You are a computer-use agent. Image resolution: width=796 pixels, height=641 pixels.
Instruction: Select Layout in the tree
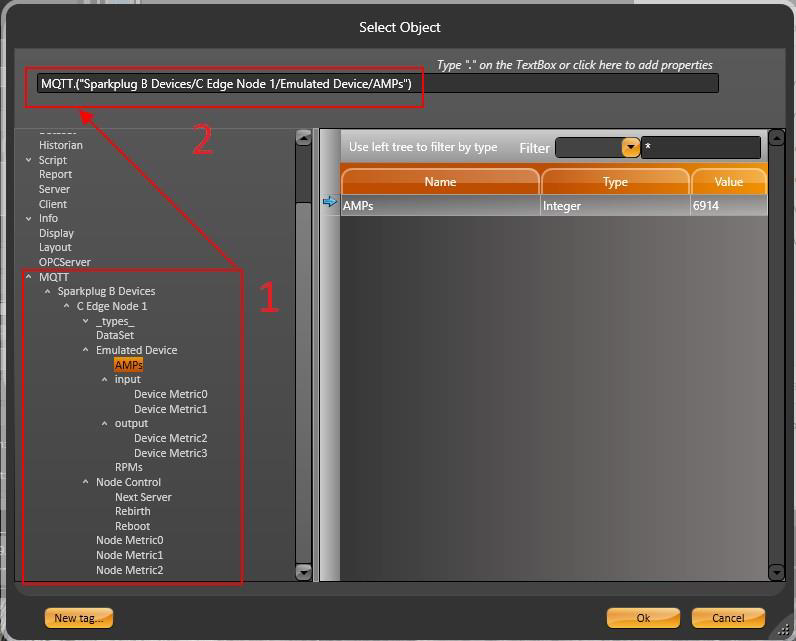[55, 248]
